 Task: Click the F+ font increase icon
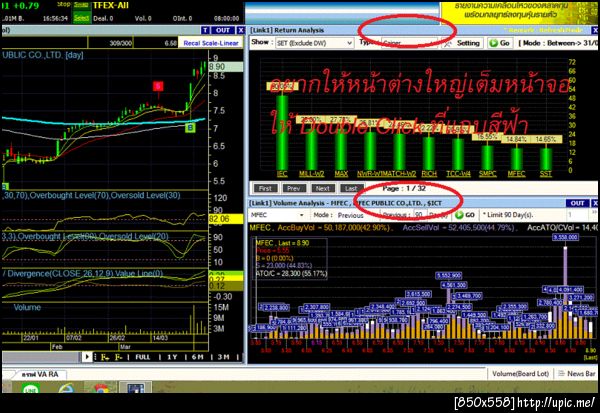coord(105,357)
